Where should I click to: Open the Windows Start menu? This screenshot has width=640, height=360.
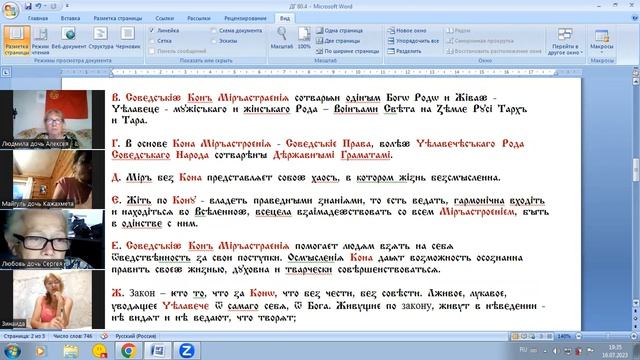click(x=12, y=351)
